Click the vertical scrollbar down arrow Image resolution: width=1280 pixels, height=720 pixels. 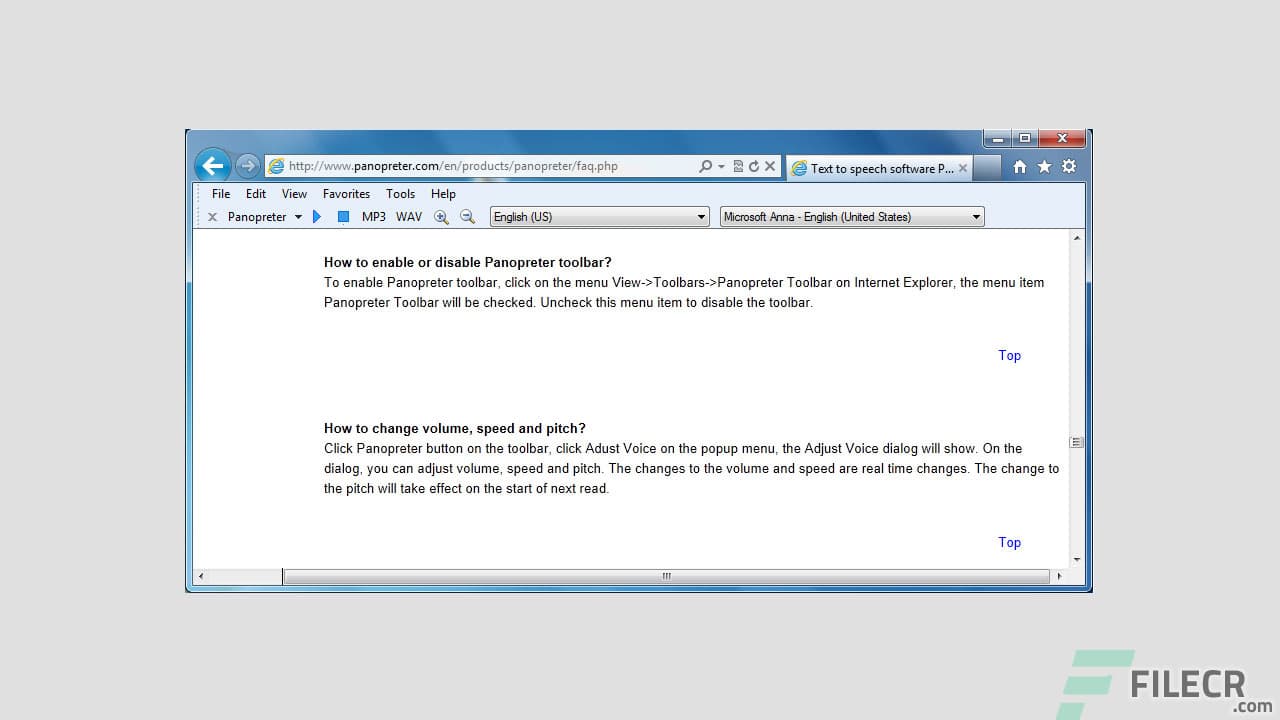(x=1077, y=560)
